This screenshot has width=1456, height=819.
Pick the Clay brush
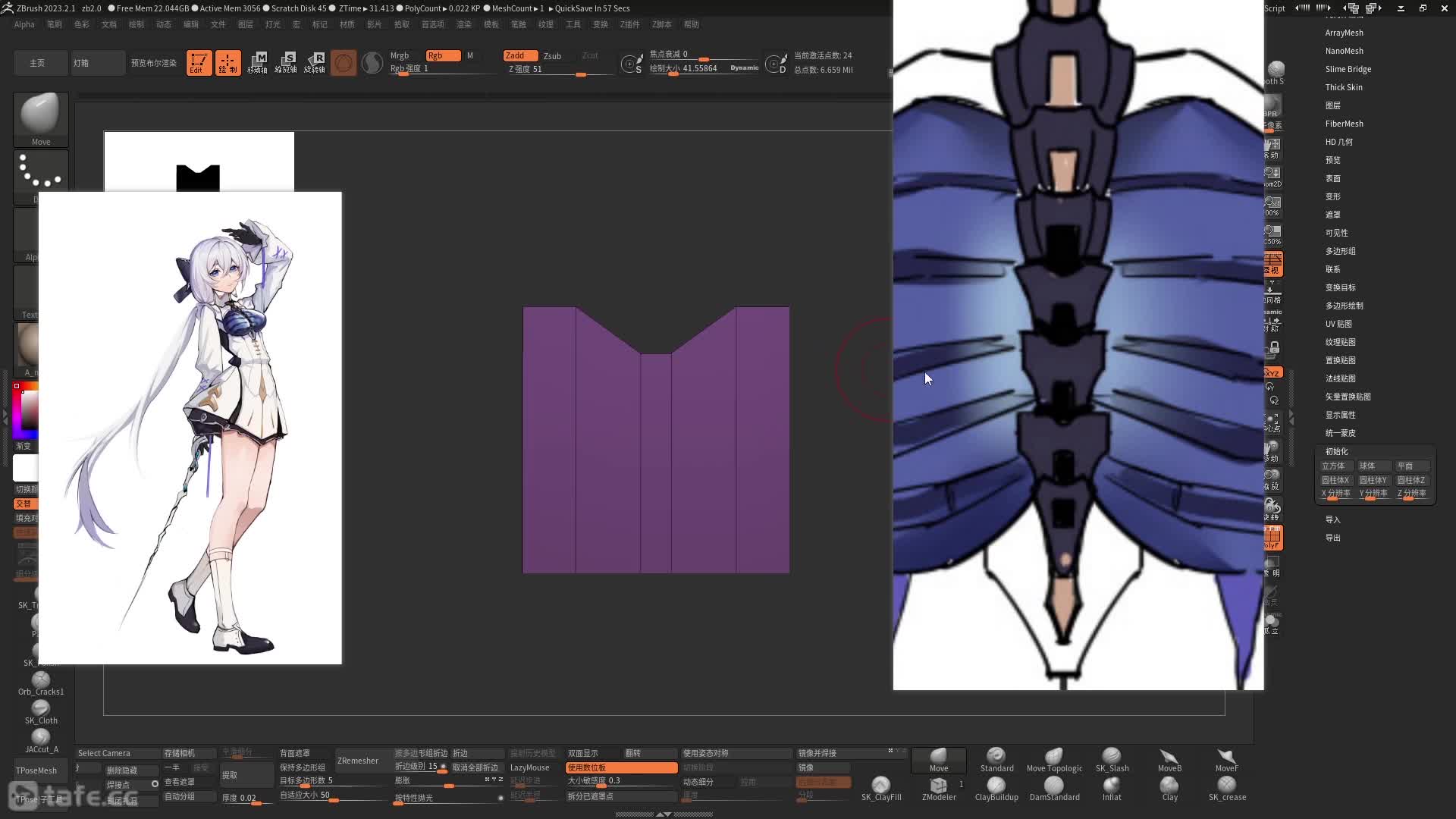[x=1169, y=789]
